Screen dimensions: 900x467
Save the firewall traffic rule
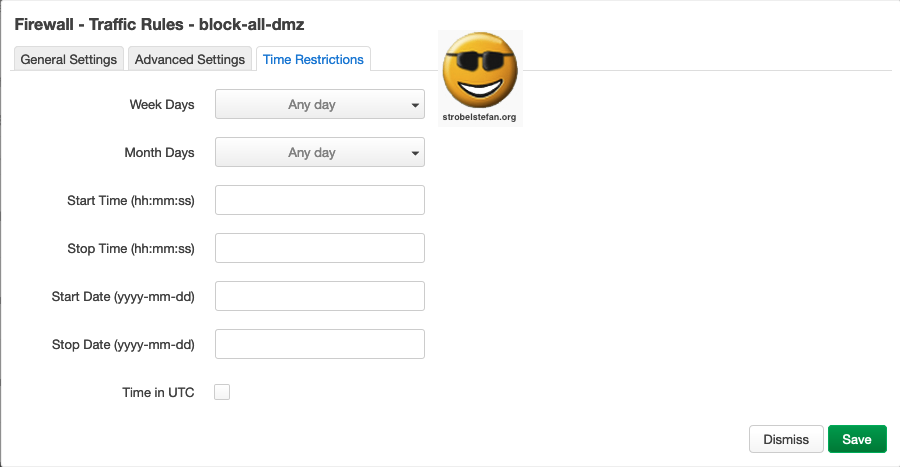[x=857, y=439]
